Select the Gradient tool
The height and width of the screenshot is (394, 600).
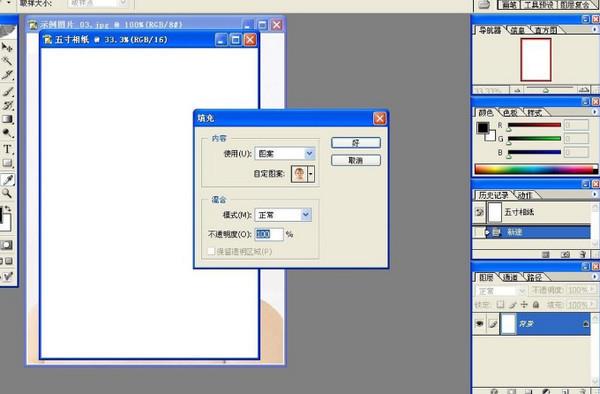click(x=7, y=119)
